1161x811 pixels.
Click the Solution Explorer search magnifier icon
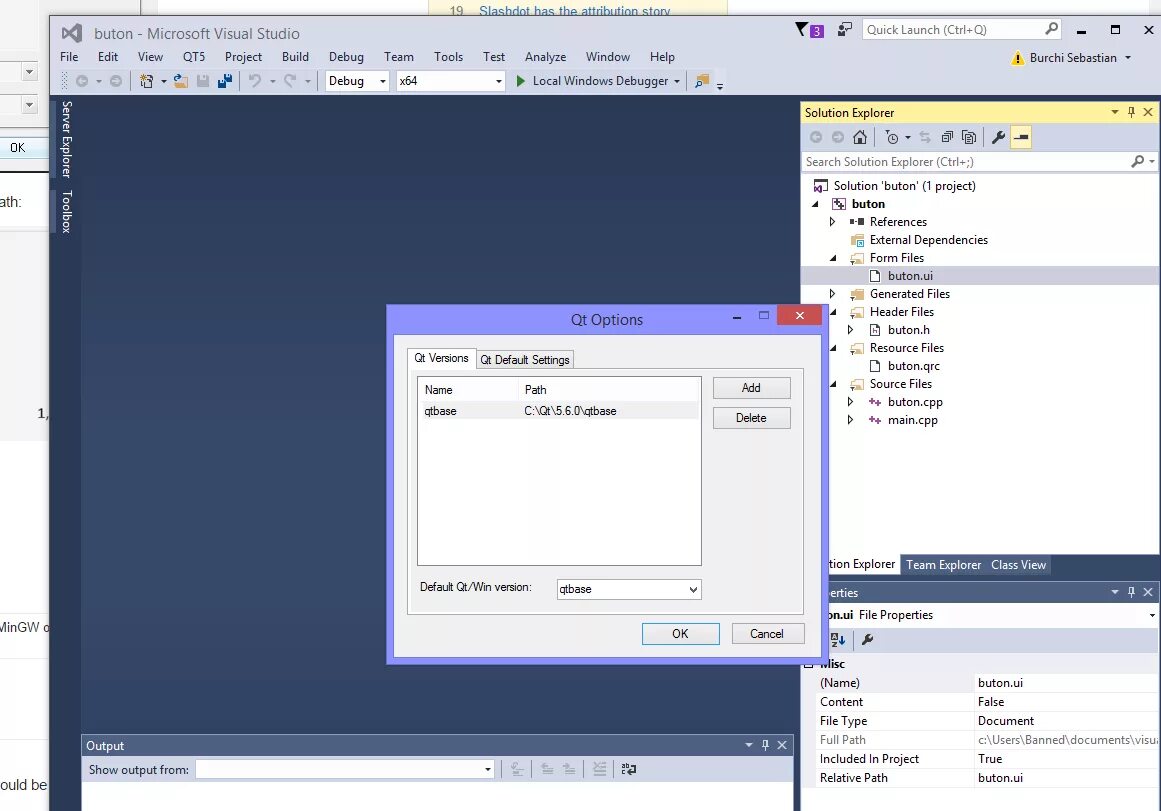(1138, 161)
